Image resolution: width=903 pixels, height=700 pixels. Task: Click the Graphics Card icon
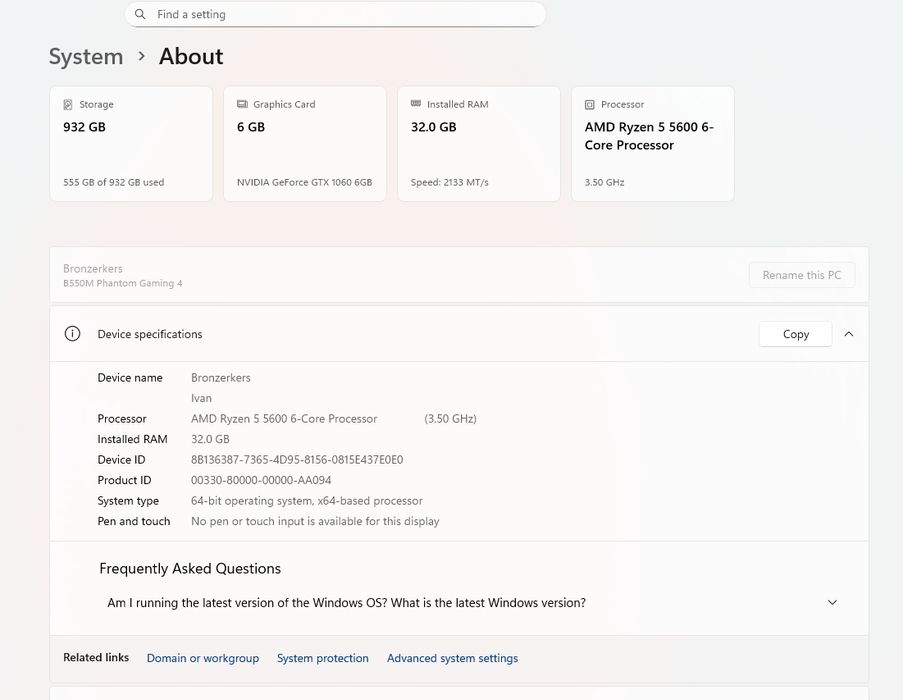[242, 104]
